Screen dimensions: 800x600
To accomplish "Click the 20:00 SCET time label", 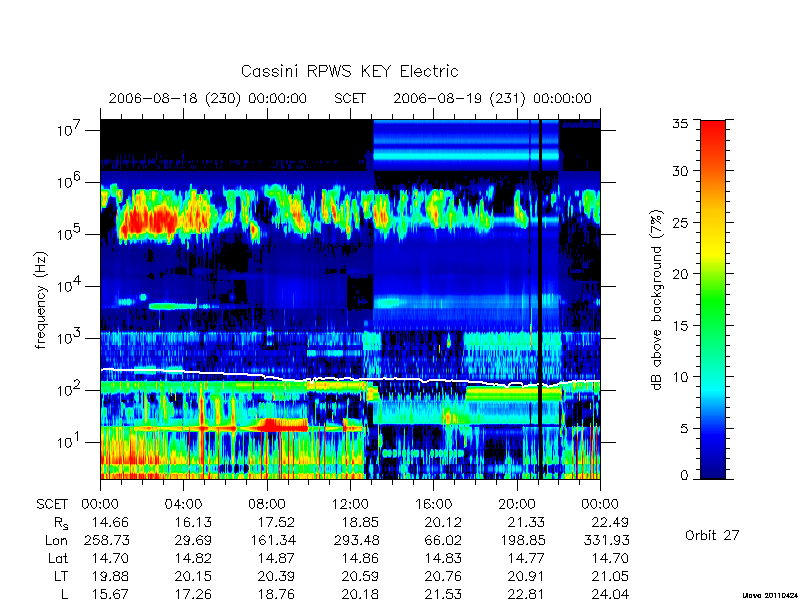I will (516, 504).
